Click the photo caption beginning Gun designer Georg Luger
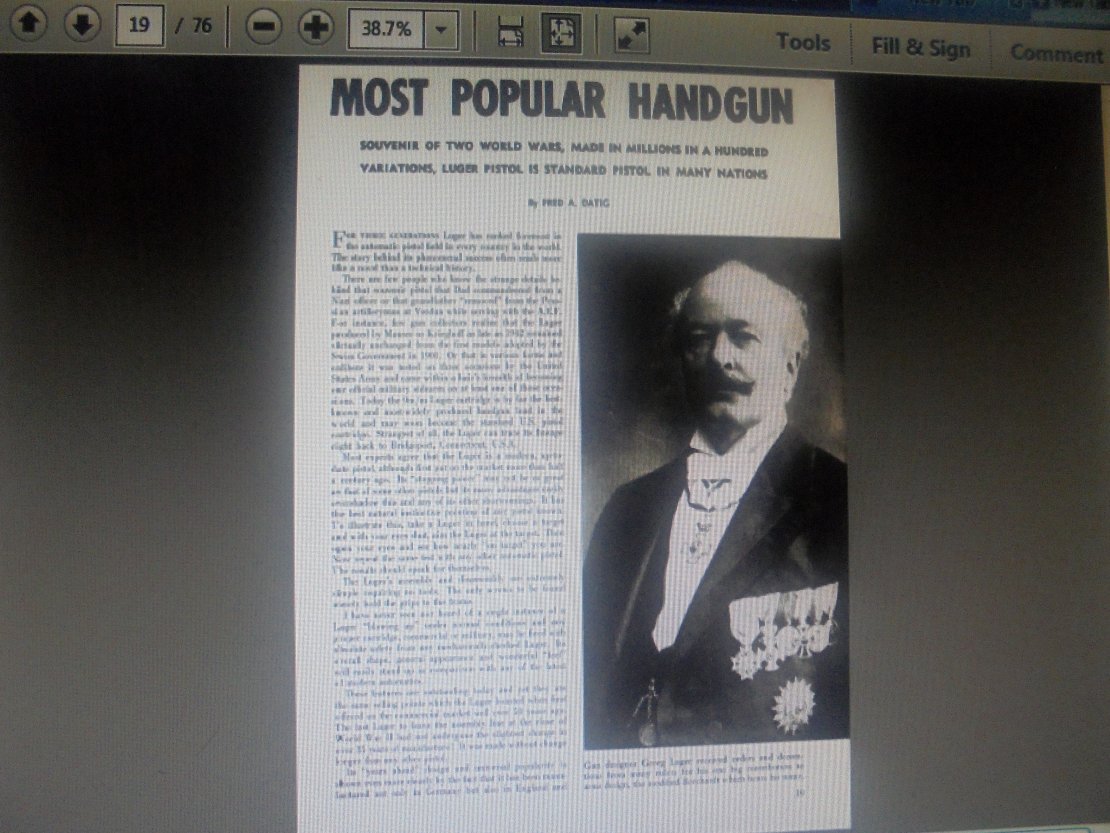The width and height of the screenshot is (1110, 833). pyautogui.click(x=694, y=771)
